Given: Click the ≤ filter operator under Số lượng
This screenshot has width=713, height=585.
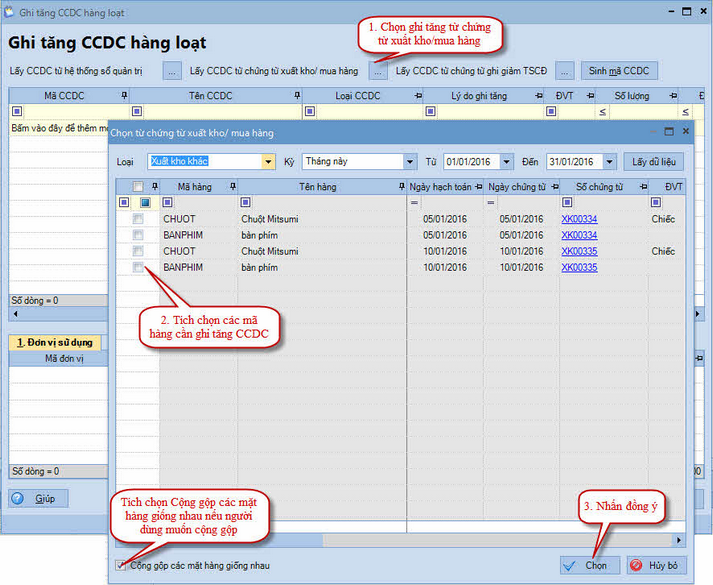Looking at the screenshot, I should (x=603, y=111).
